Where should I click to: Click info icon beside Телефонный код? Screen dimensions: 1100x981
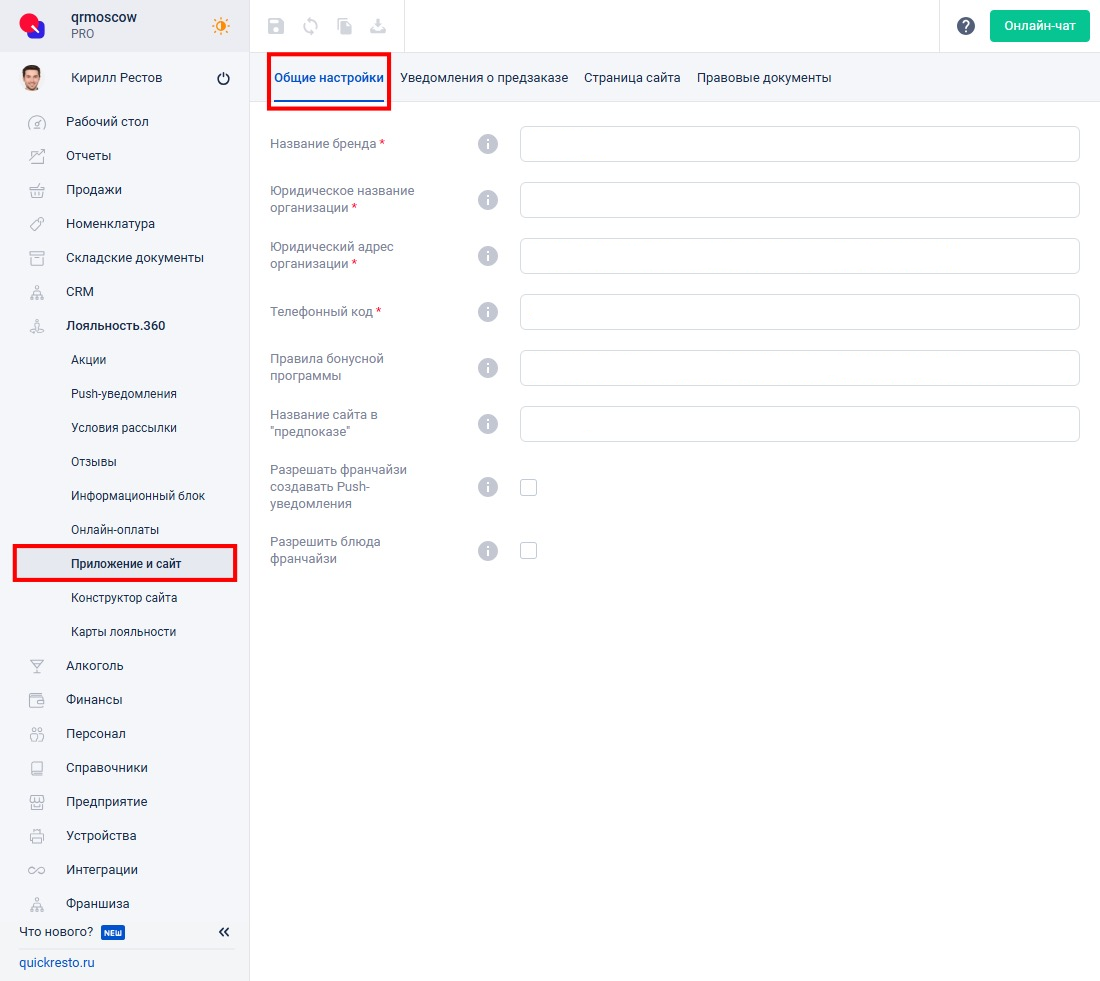point(487,312)
